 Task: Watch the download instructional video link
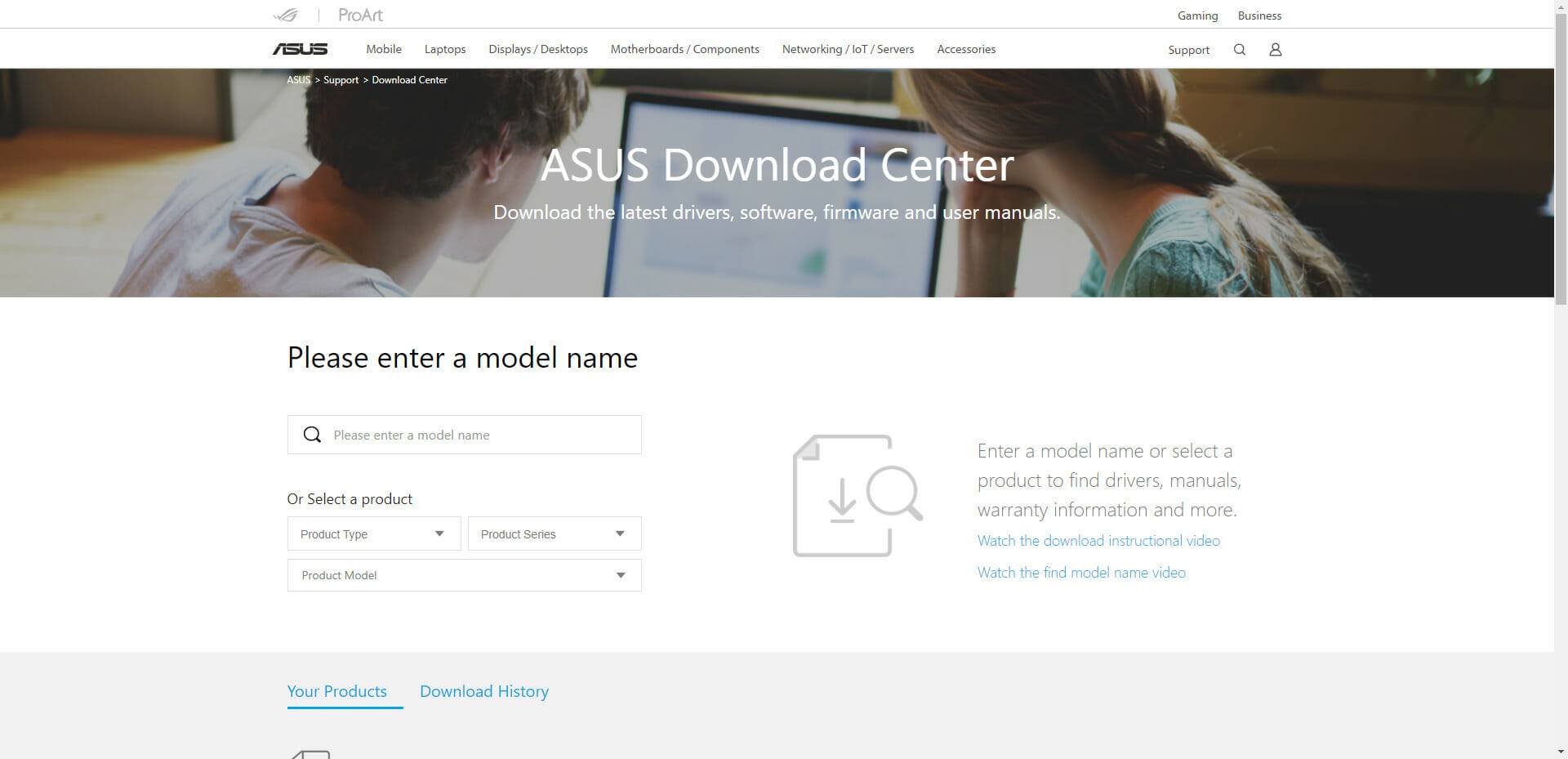point(1098,541)
